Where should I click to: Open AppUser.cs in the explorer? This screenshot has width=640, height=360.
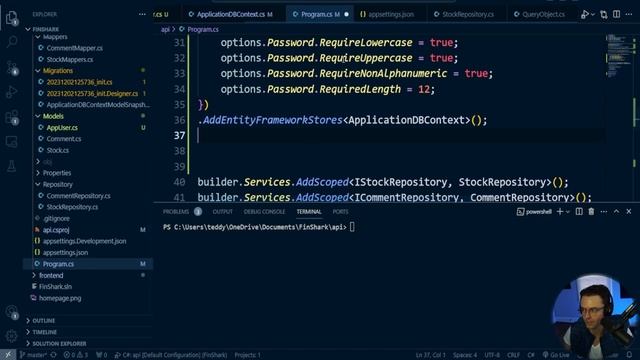(62, 128)
